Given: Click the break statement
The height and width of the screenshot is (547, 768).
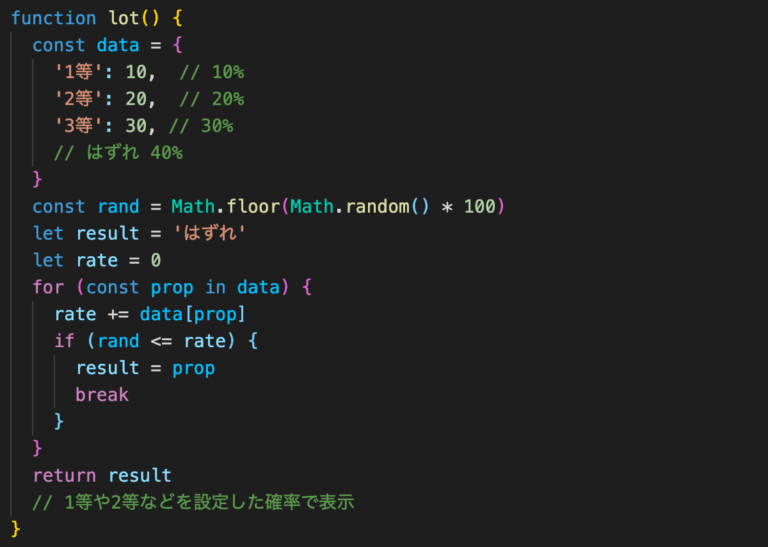Looking at the screenshot, I should pyautogui.click(x=102, y=395).
